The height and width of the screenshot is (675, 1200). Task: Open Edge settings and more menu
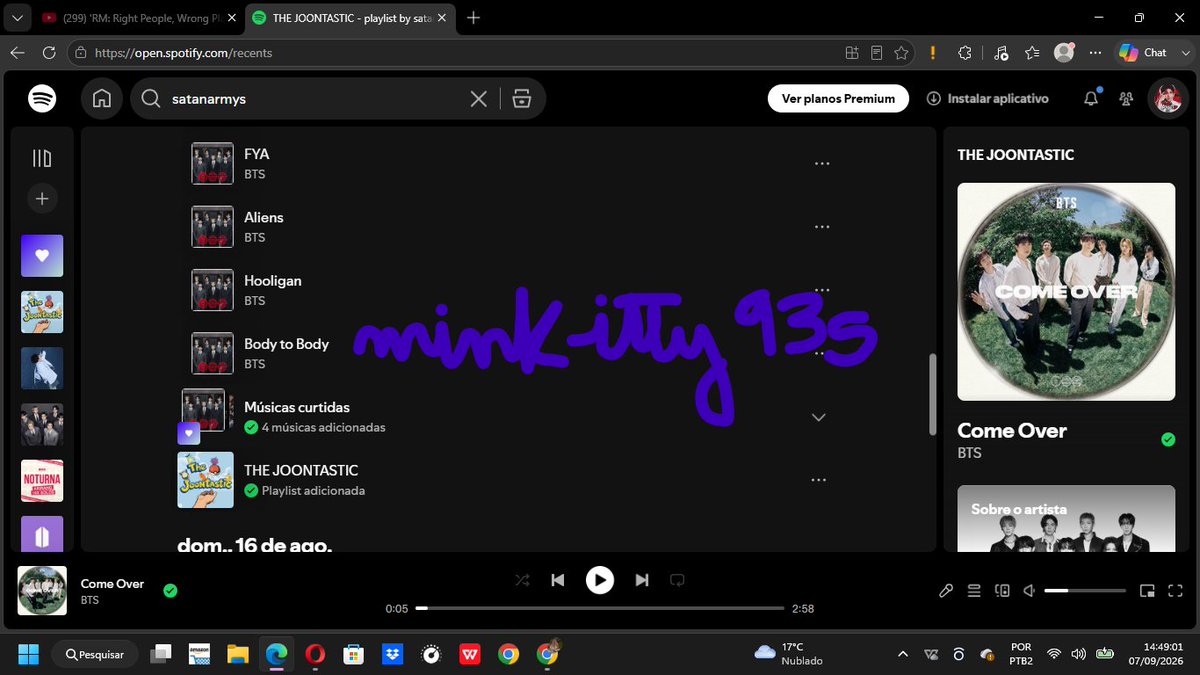(x=1096, y=53)
